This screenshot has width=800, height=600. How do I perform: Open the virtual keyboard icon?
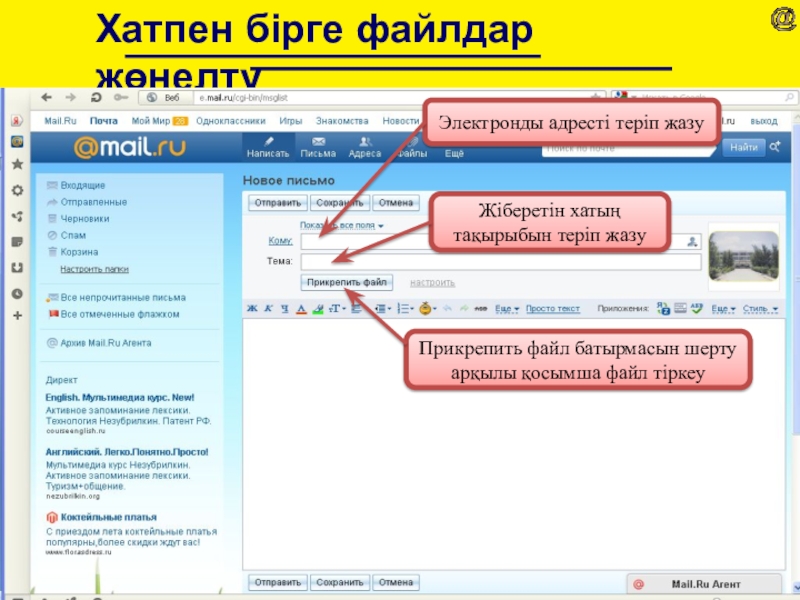(x=680, y=308)
